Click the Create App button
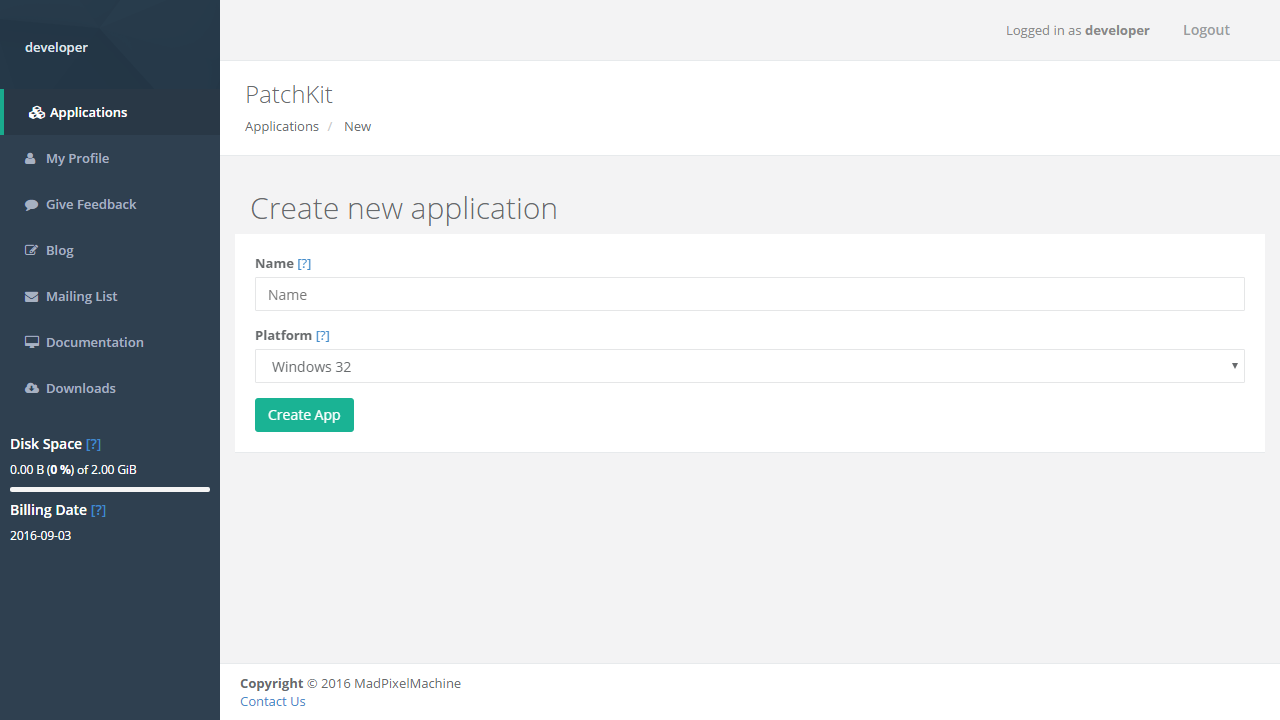The width and height of the screenshot is (1280, 720). coord(304,415)
